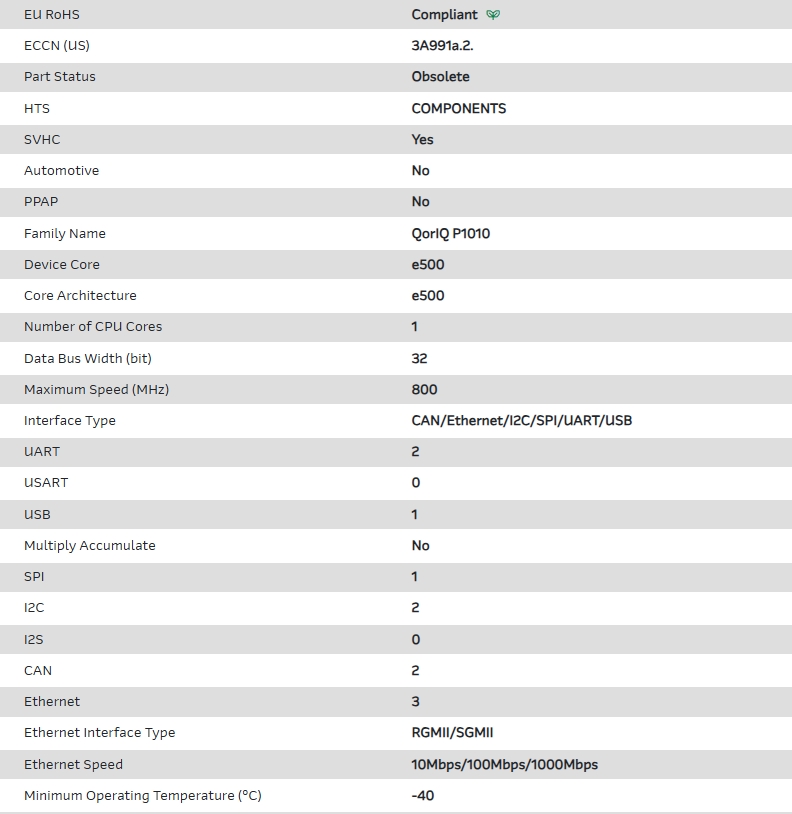Click the CAN/Ethernet/I2C/SPI/UART/USB interface value
This screenshot has width=792, height=814.
click(522, 421)
